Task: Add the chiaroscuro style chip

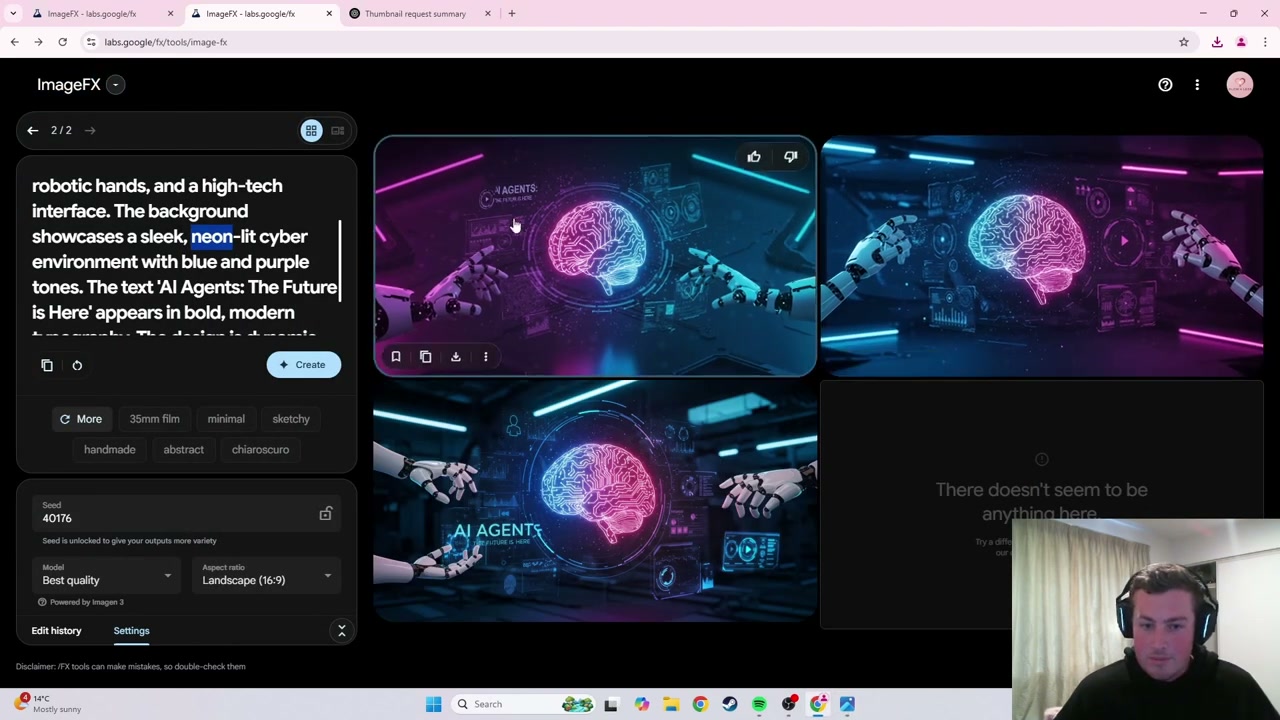Action: (x=260, y=449)
